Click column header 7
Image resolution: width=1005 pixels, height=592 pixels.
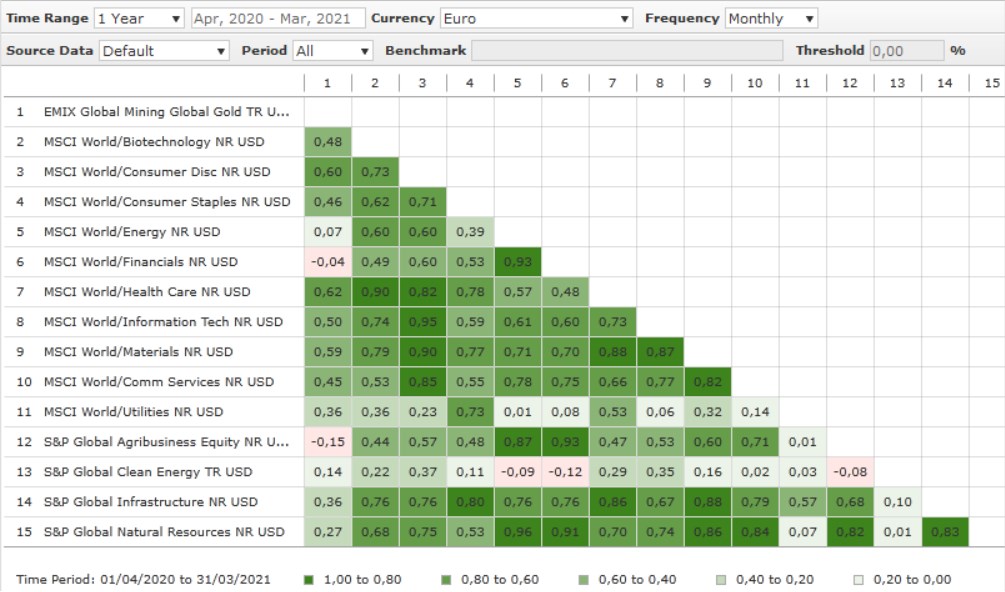[x=612, y=83]
